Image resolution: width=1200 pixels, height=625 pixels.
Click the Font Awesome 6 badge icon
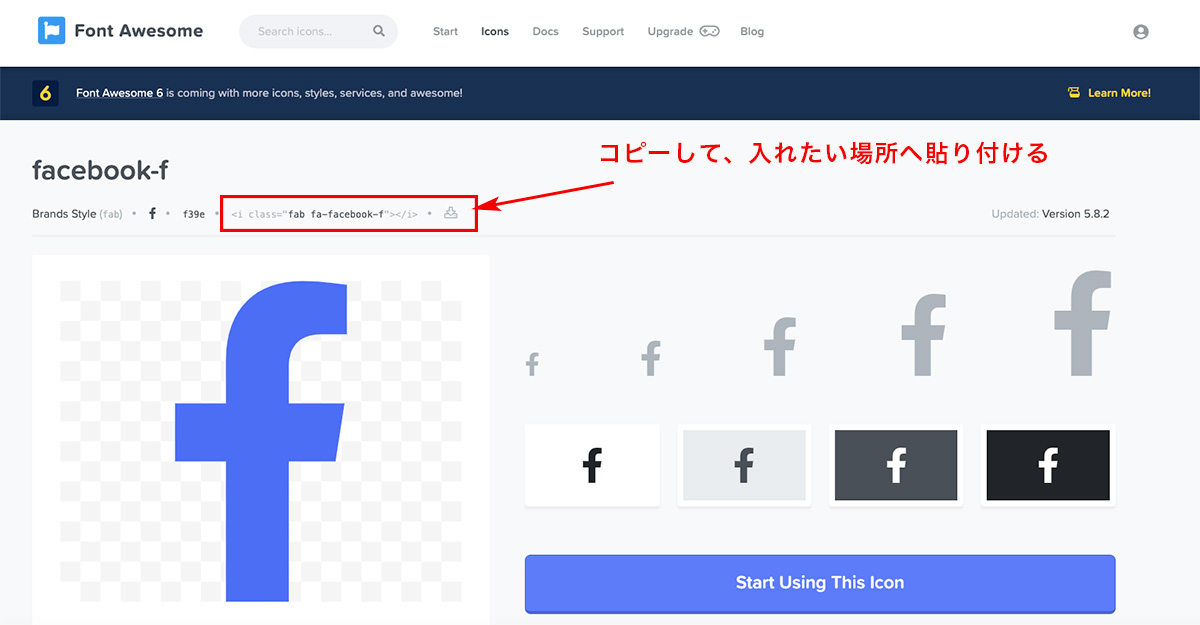[45, 93]
